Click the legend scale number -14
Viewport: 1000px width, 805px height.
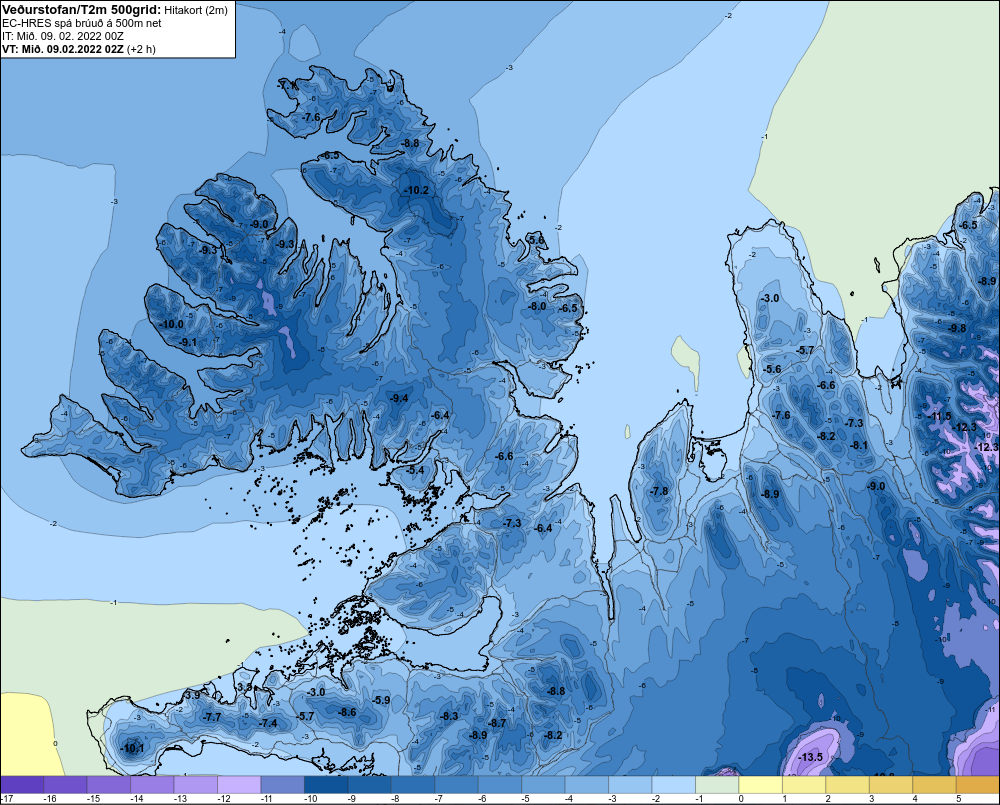point(137,799)
